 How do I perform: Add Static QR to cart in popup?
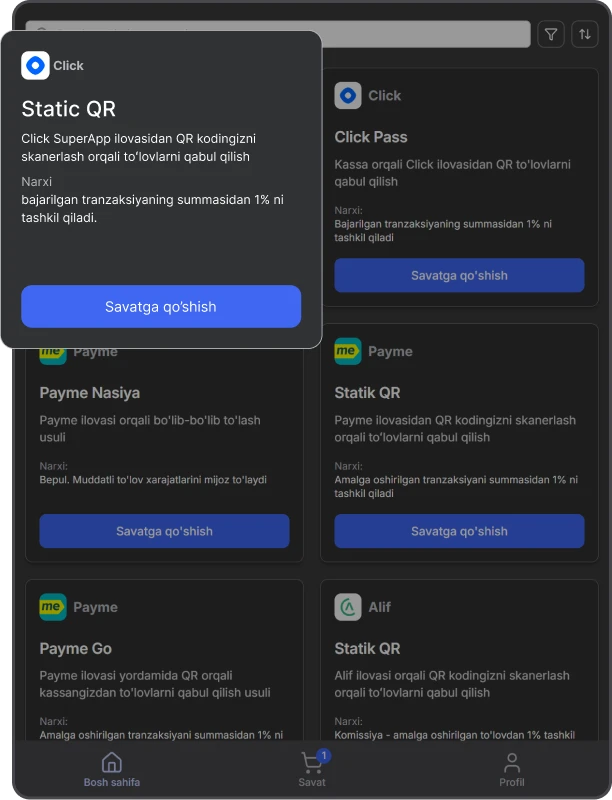click(x=161, y=306)
